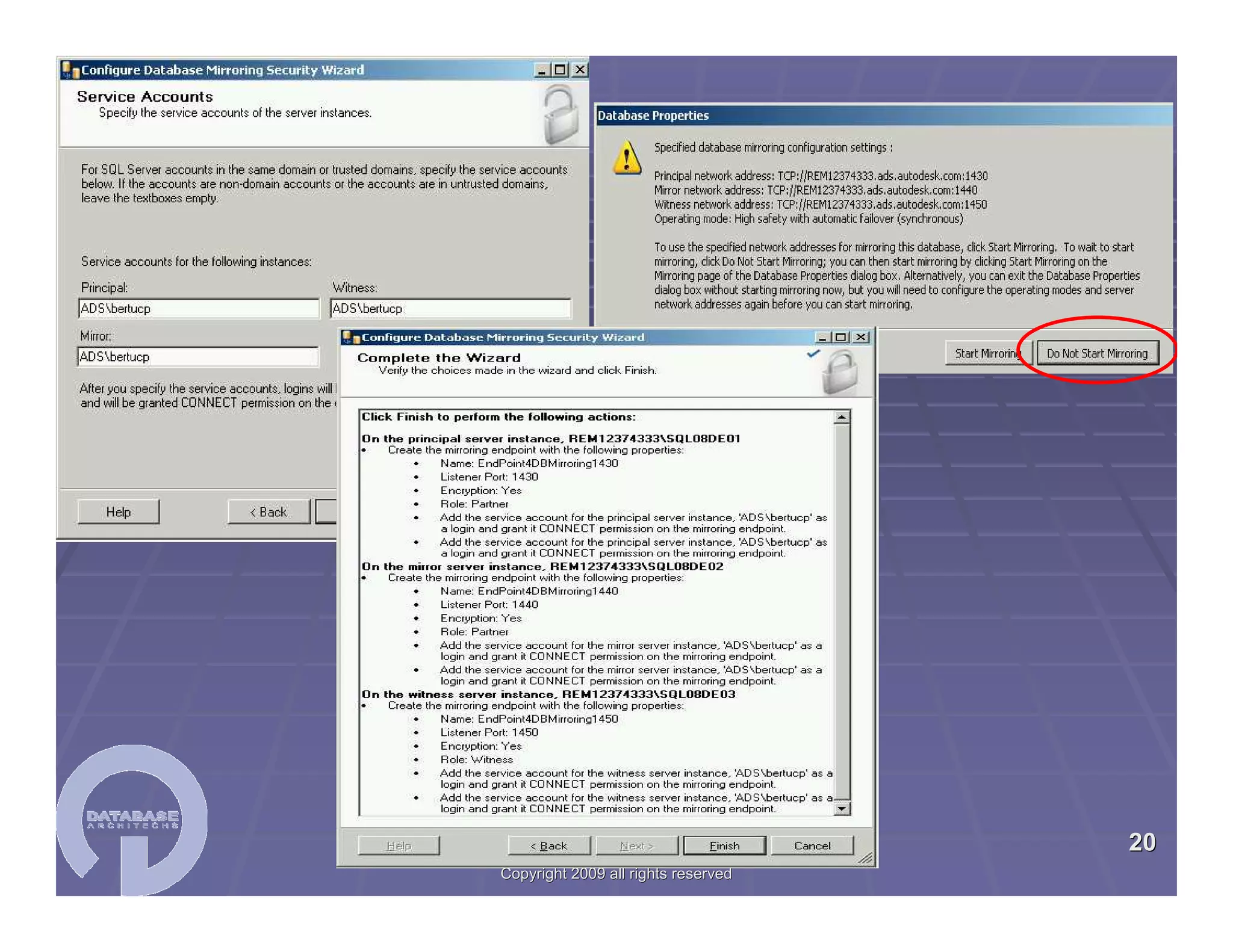The height and width of the screenshot is (952, 1233).
Task: Click the Witness service account field
Action: [x=450, y=308]
